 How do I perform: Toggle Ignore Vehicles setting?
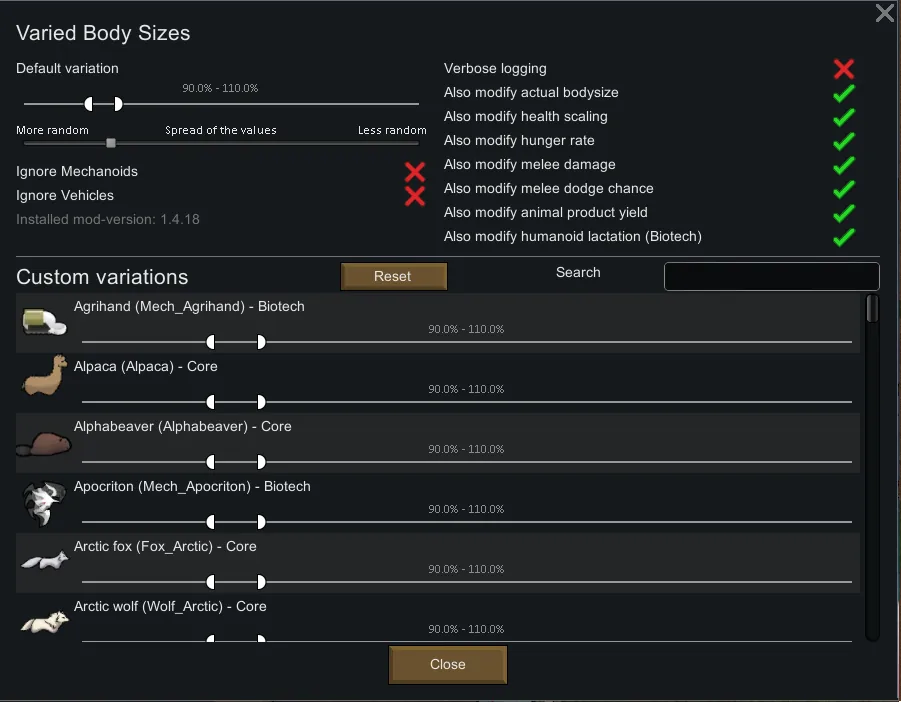415,196
